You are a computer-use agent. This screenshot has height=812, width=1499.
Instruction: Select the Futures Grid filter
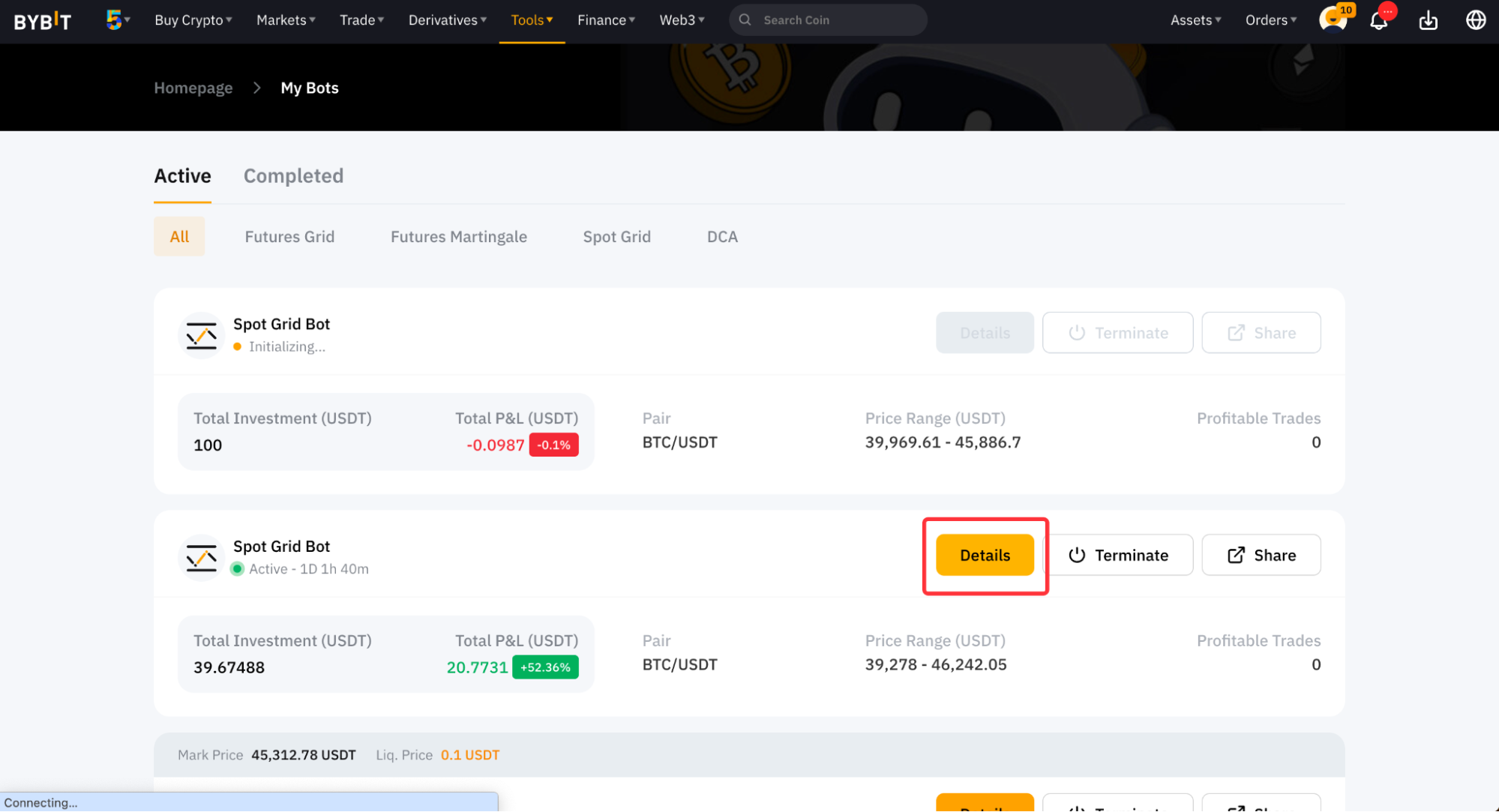(x=289, y=237)
